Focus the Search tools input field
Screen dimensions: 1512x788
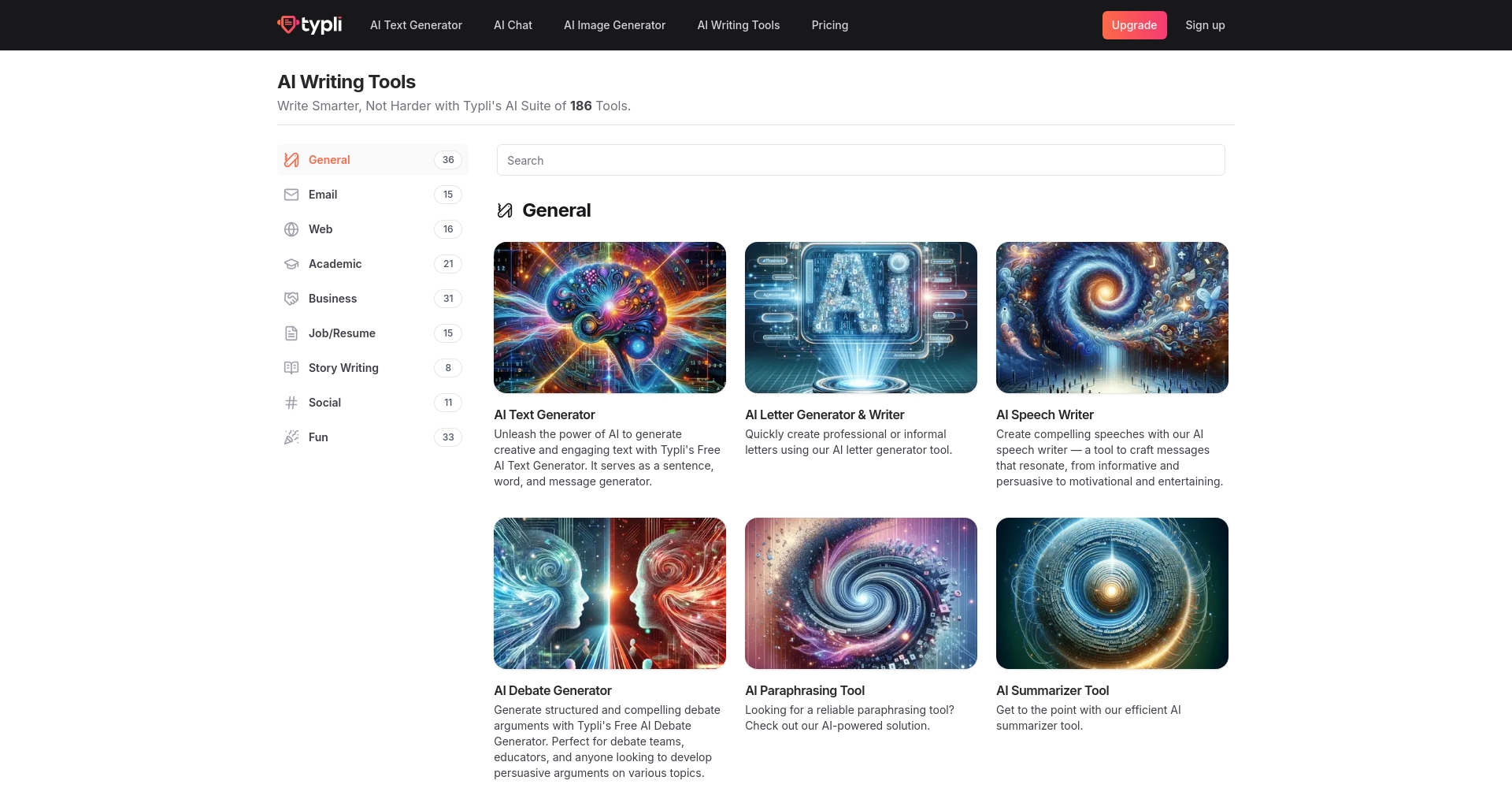tap(860, 160)
